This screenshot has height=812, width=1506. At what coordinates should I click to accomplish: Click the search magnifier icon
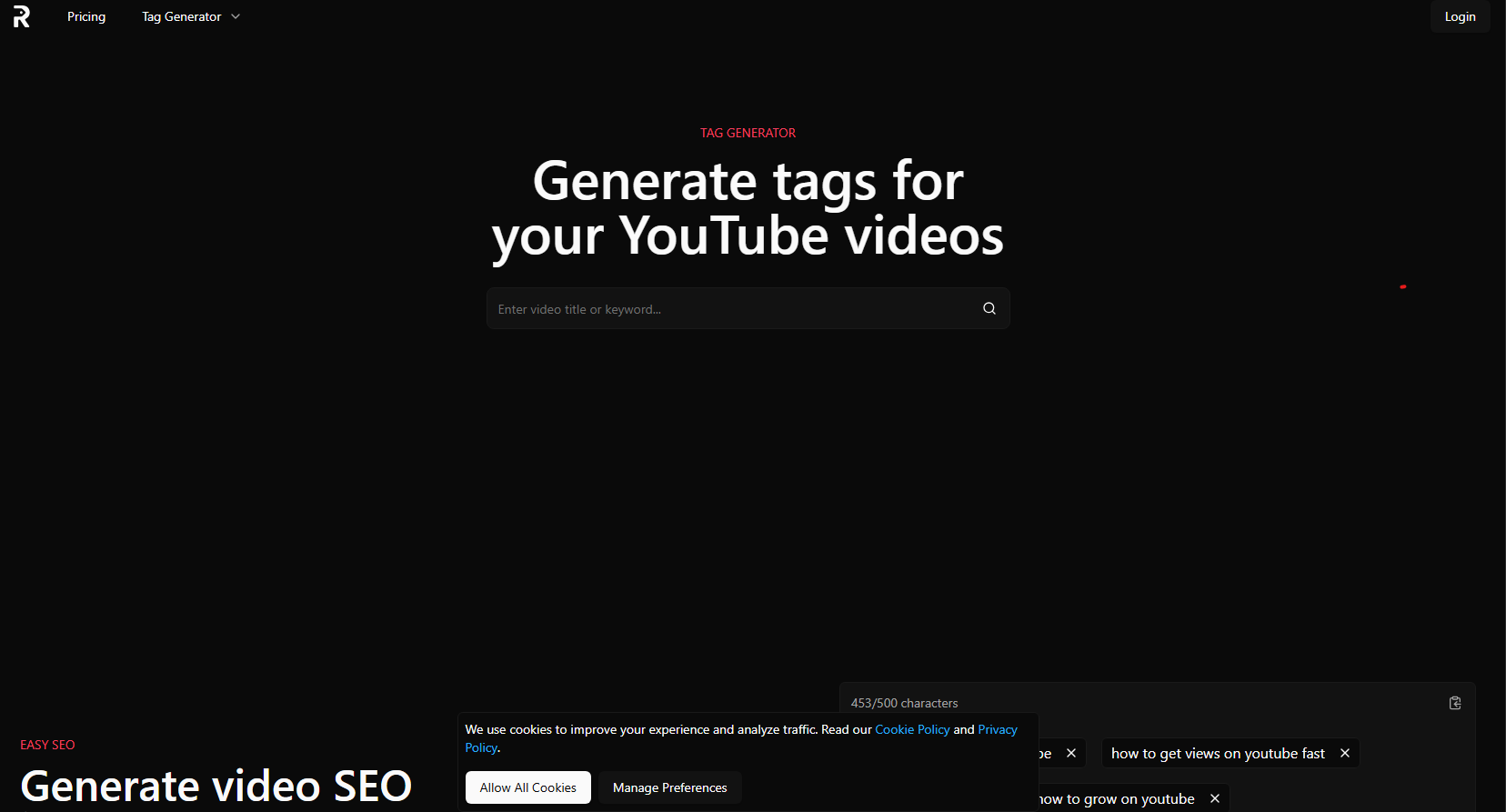(989, 308)
